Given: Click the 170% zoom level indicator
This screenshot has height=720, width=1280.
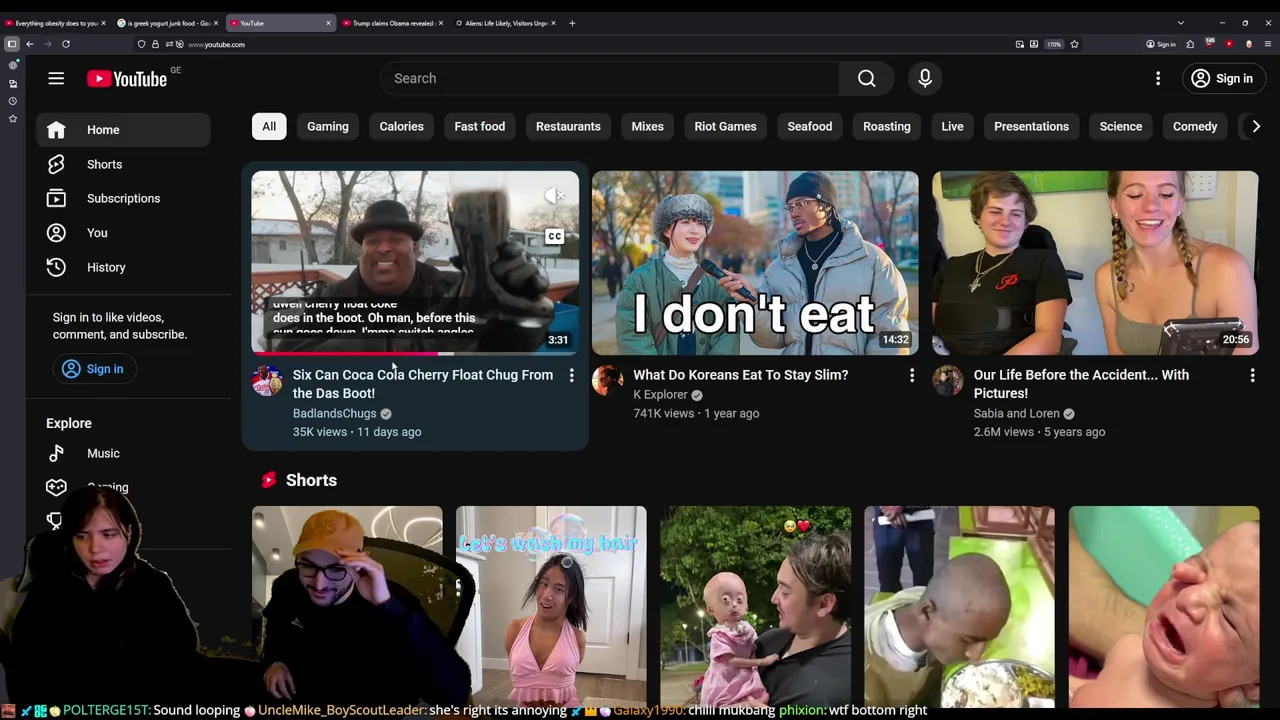Looking at the screenshot, I should tap(1054, 44).
